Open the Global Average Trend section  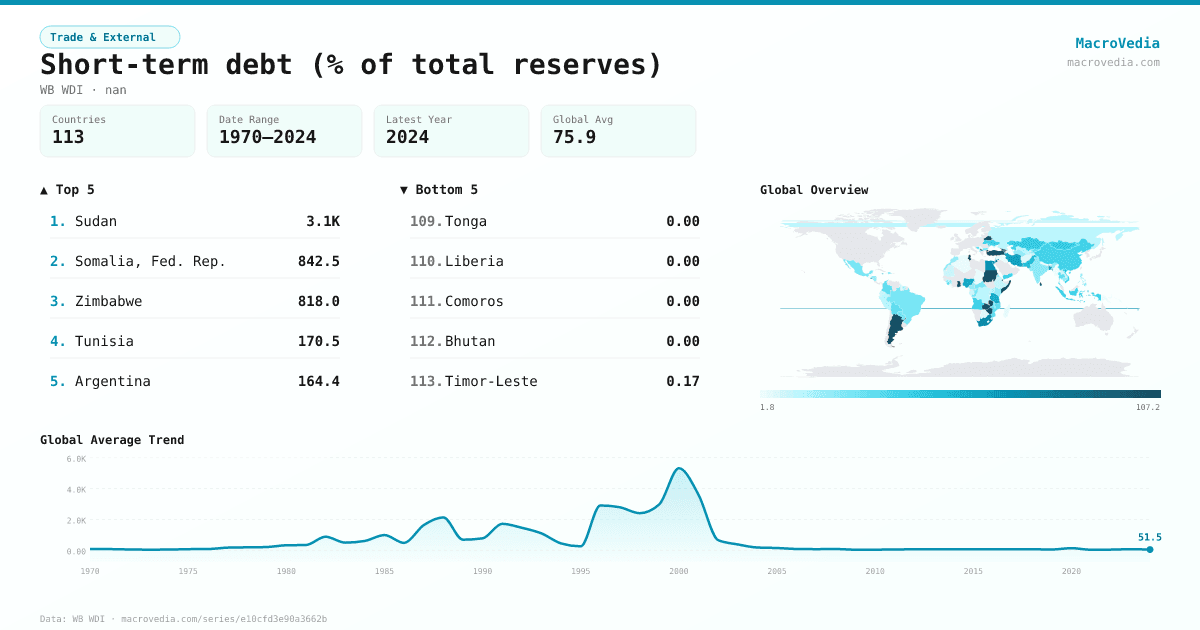point(112,439)
